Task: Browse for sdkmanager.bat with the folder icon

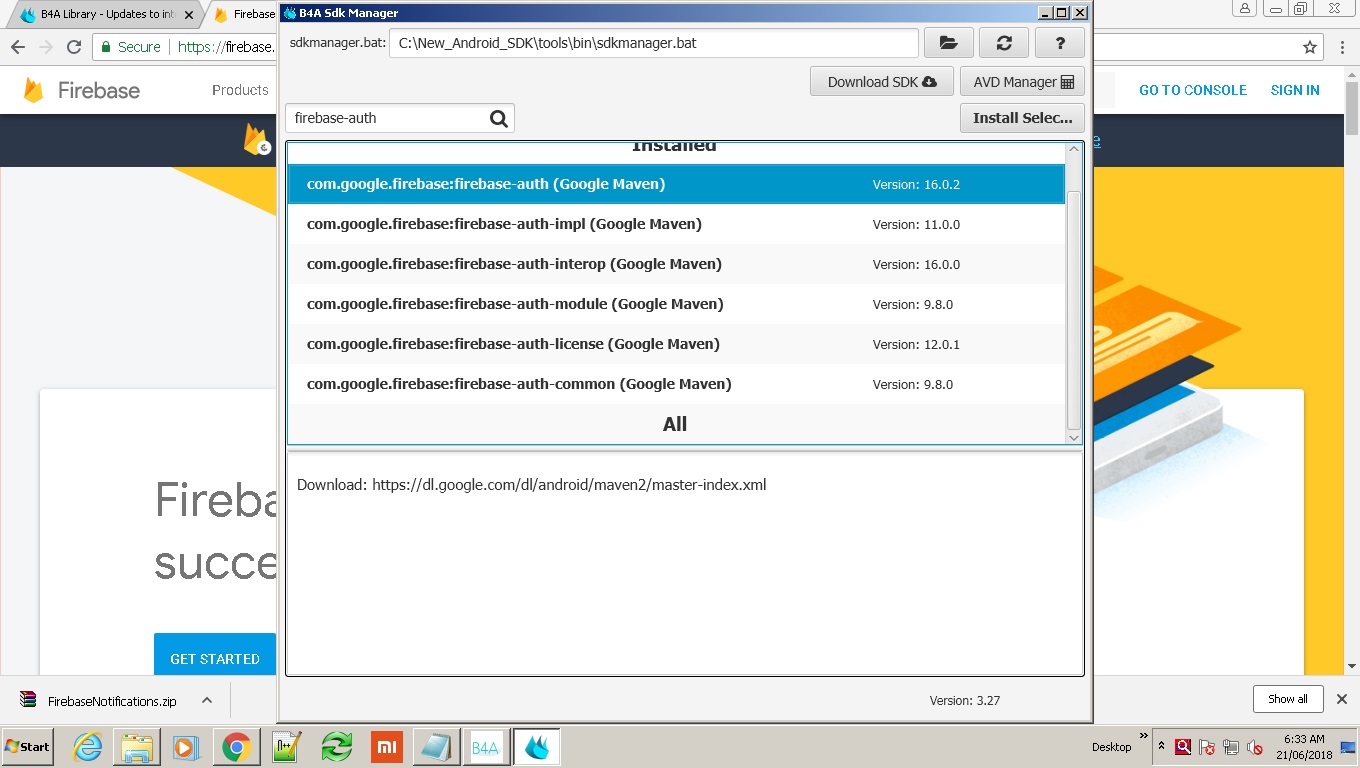Action: click(949, 43)
